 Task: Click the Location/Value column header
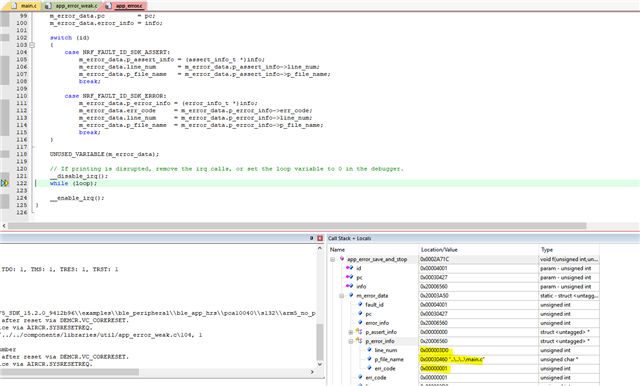point(478,249)
